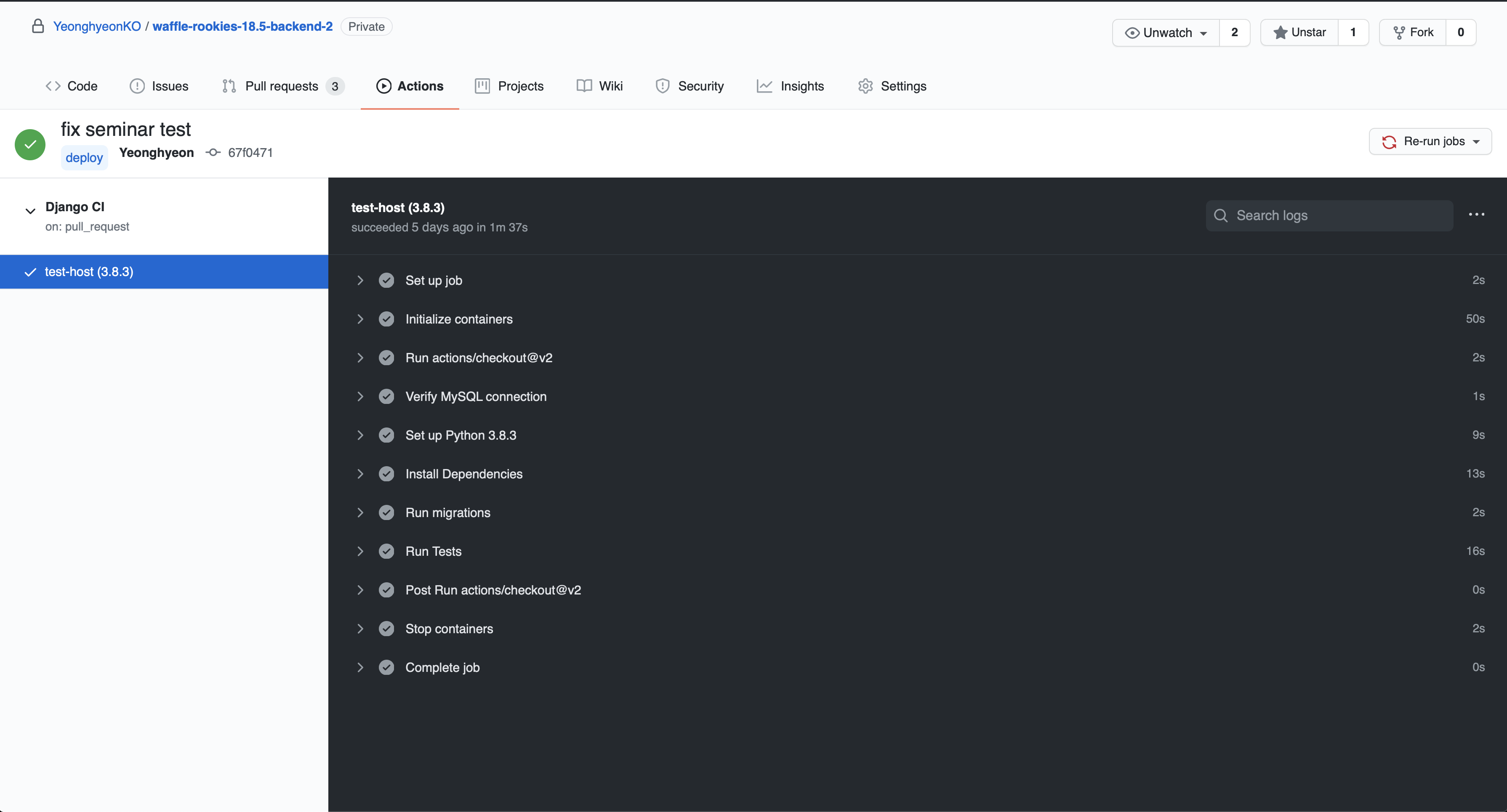Expand the Run Tests step
The width and height of the screenshot is (1507, 812).
coord(360,551)
